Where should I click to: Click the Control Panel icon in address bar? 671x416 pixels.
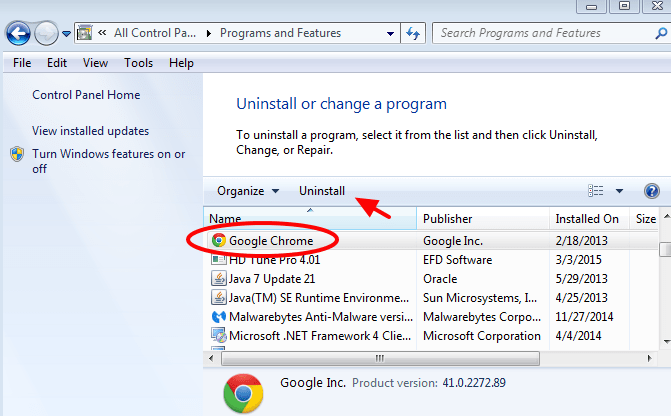(84, 33)
